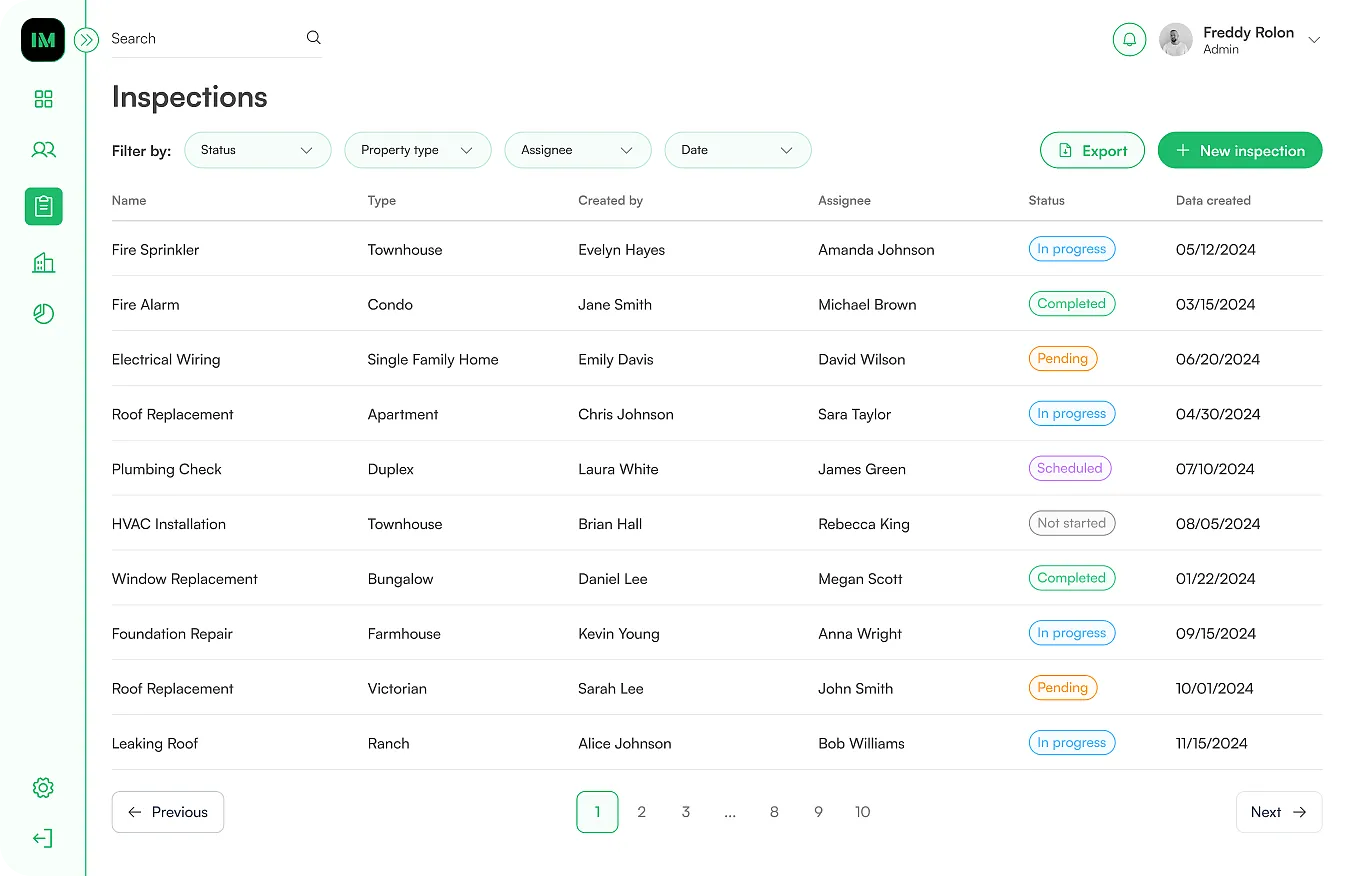Open the Freddy Rolon profile menu

(1240, 40)
